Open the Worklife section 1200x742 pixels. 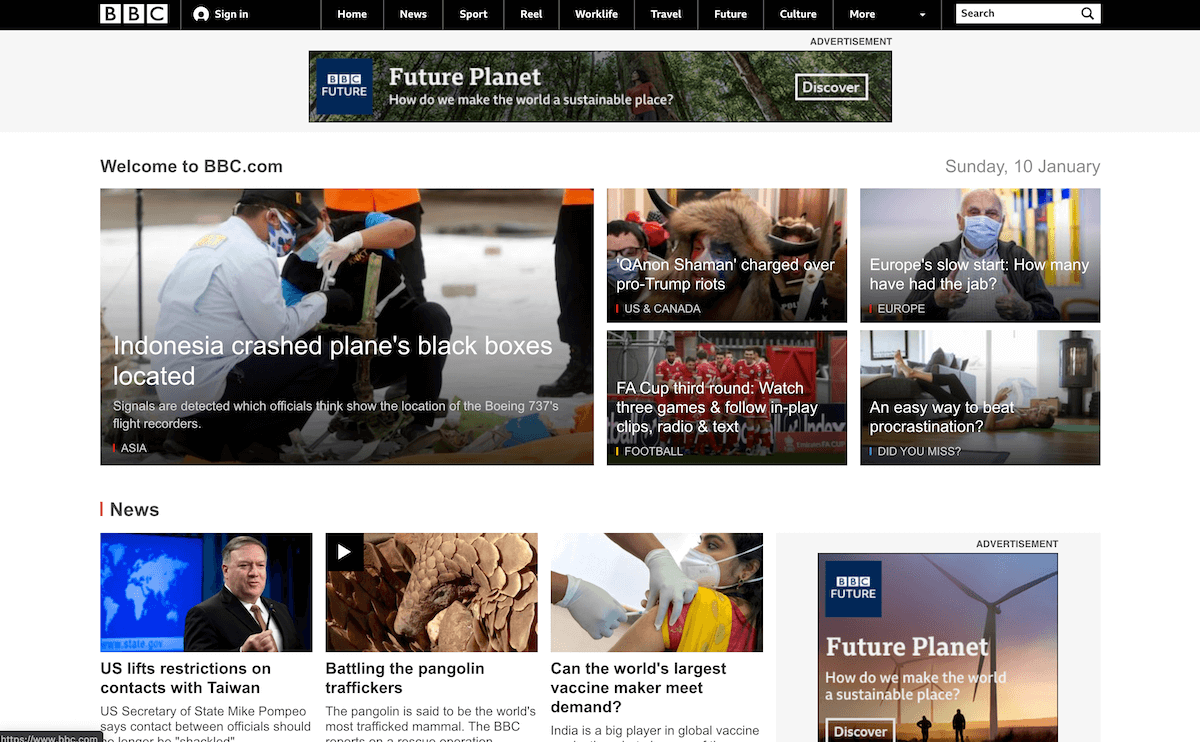tap(596, 14)
